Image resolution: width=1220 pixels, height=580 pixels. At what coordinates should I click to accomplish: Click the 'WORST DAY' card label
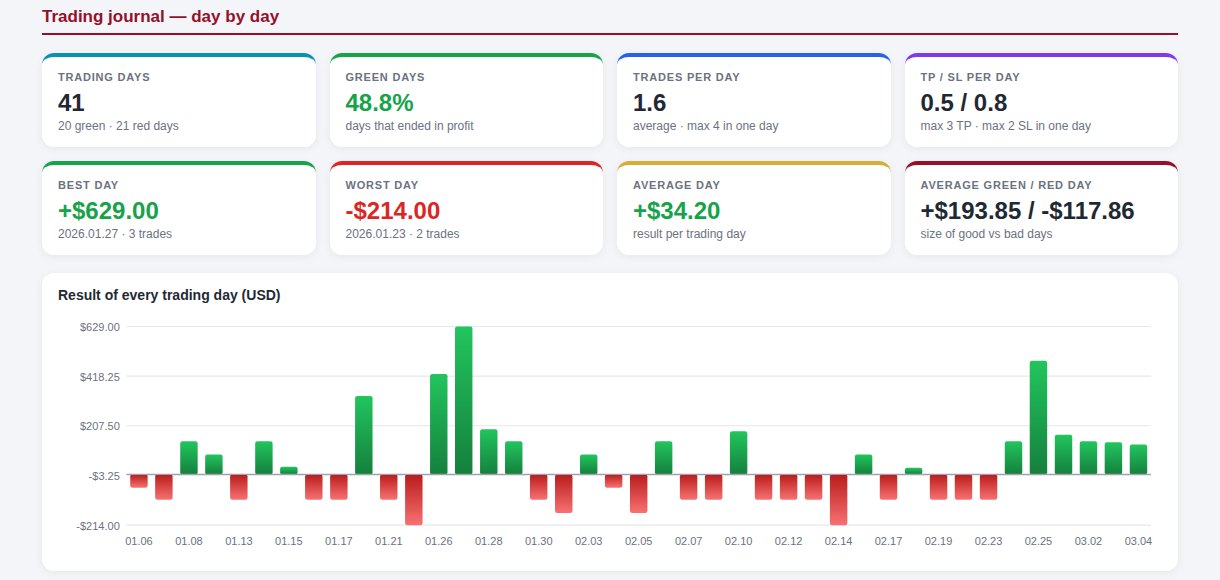coord(382,185)
